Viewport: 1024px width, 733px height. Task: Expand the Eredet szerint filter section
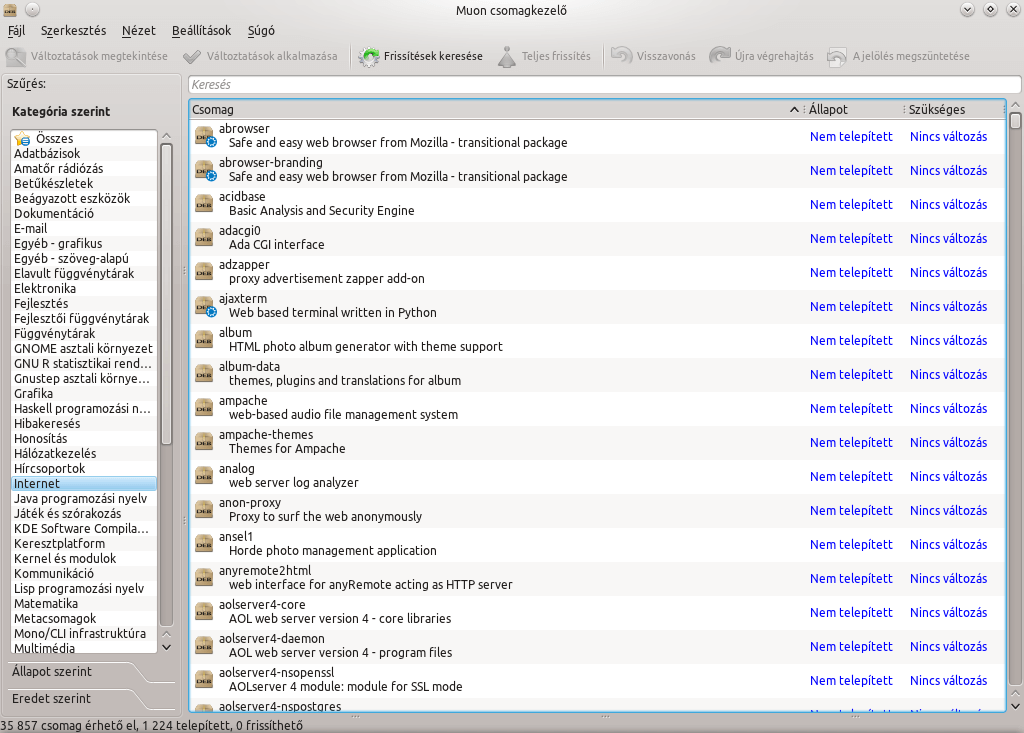[52, 699]
